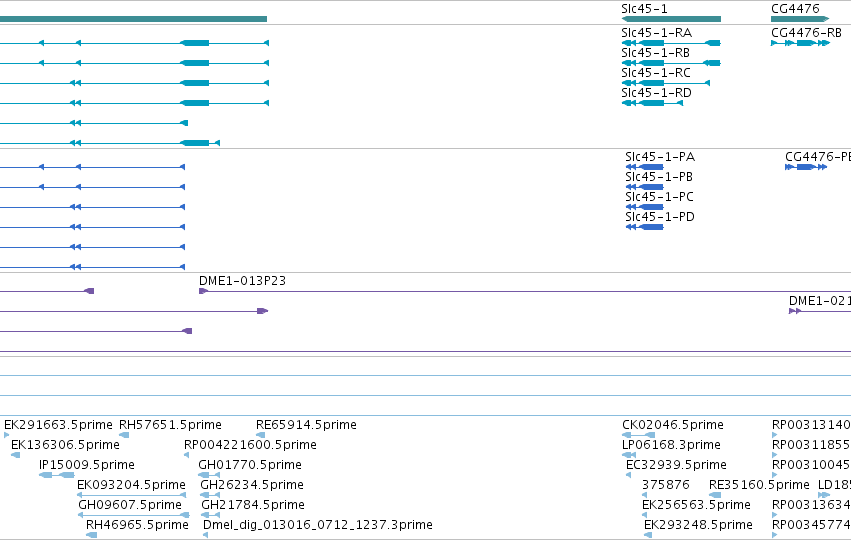
Task: Click the Slc45-1-RC transcript label
Action: (656, 73)
